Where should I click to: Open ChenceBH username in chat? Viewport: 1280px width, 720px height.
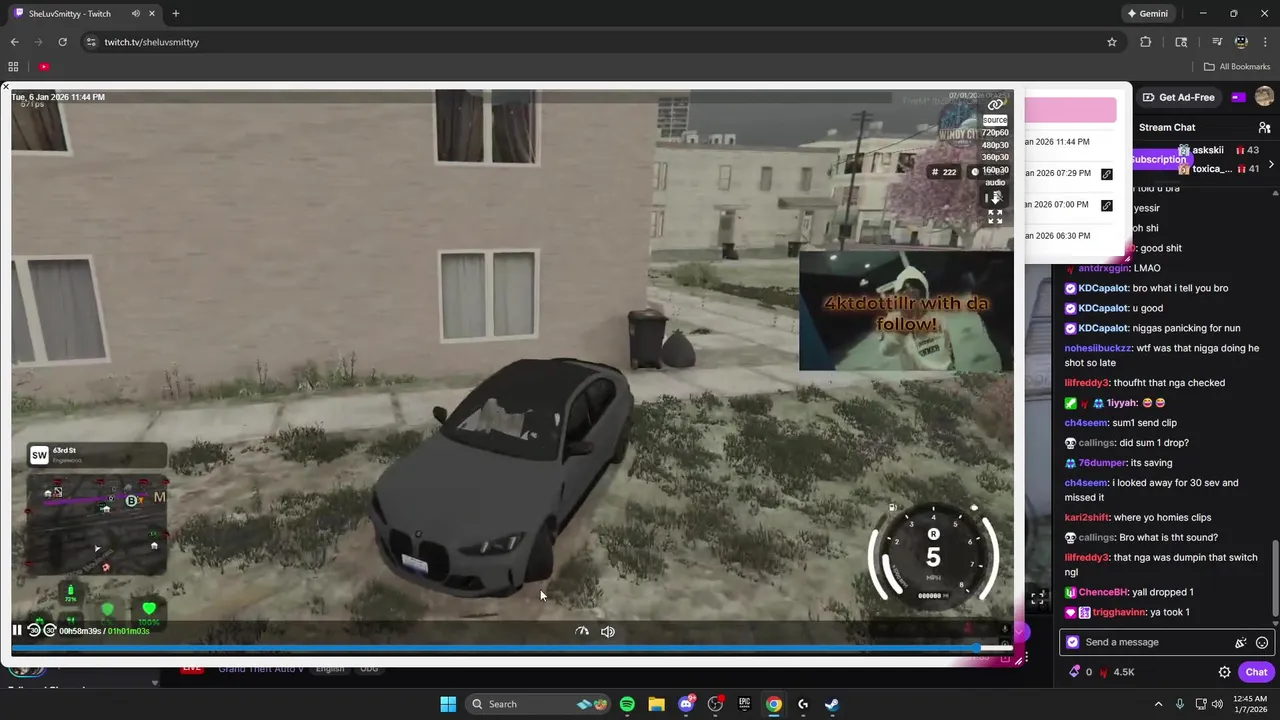1105,592
